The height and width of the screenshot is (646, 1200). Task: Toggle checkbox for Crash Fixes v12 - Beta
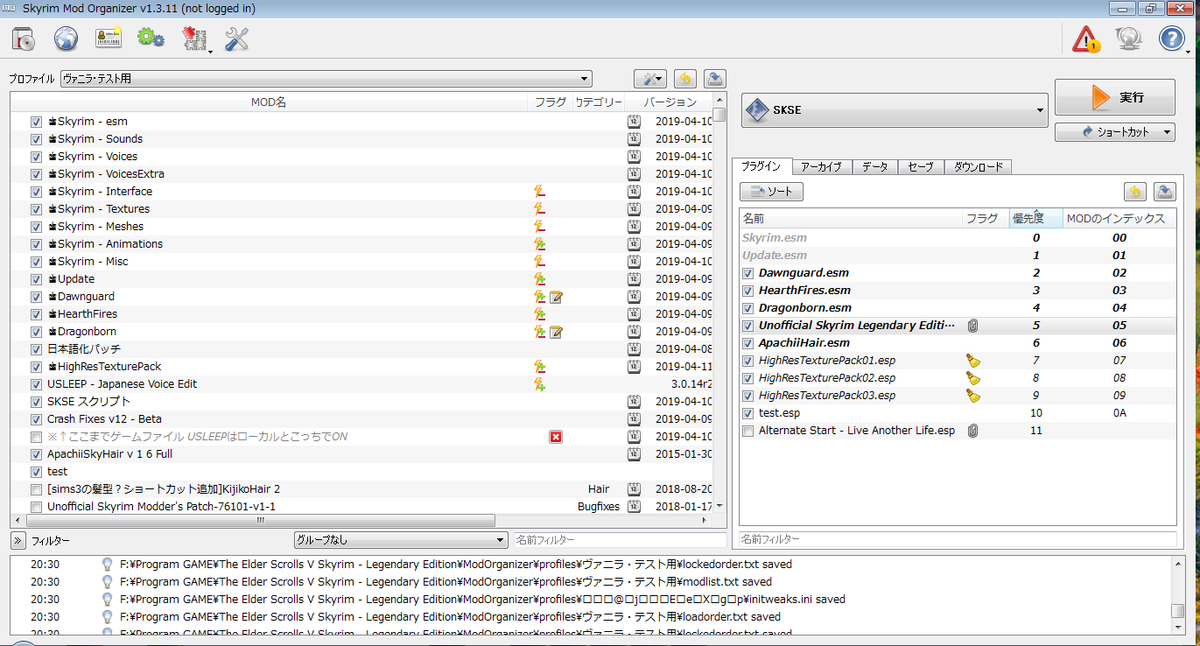click(36, 419)
